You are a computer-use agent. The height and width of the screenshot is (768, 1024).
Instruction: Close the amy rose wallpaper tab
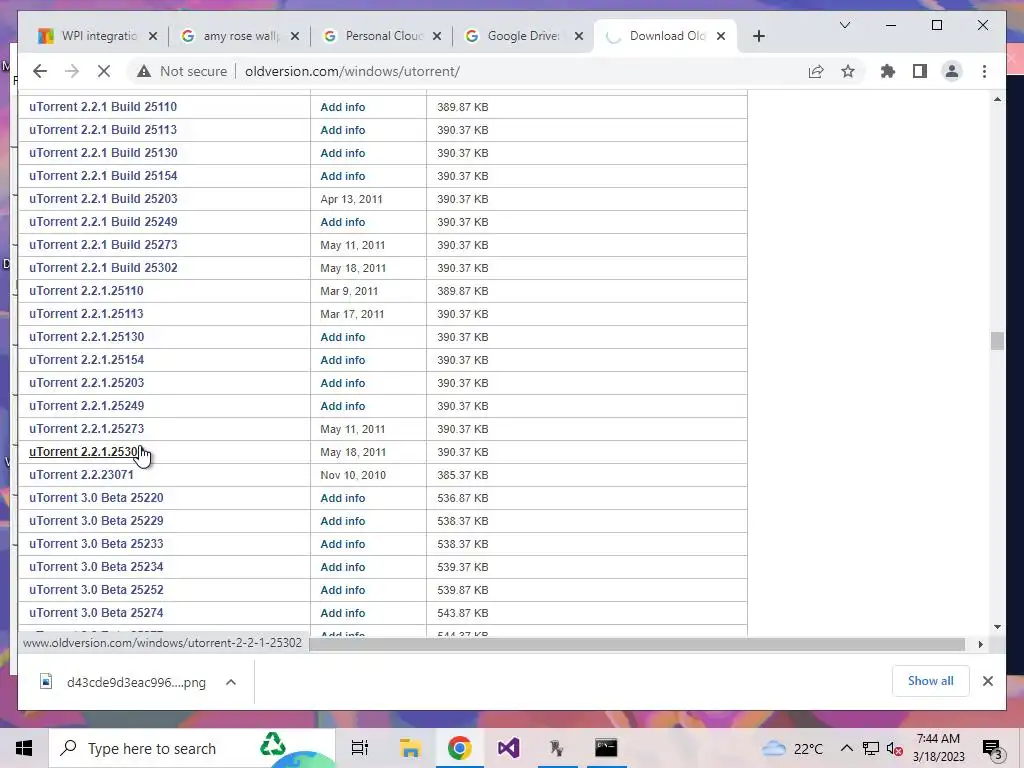pyautogui.click(x=295, y=36)
